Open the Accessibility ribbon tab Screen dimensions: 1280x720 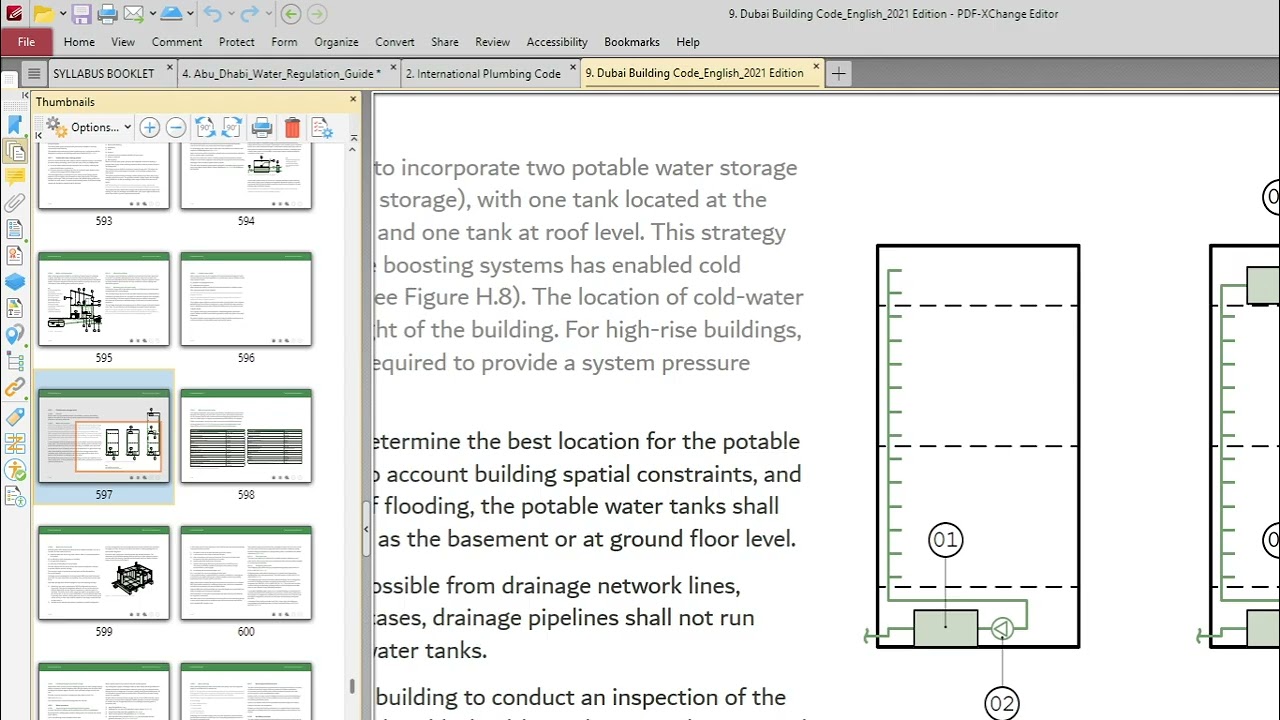(557, 42)
